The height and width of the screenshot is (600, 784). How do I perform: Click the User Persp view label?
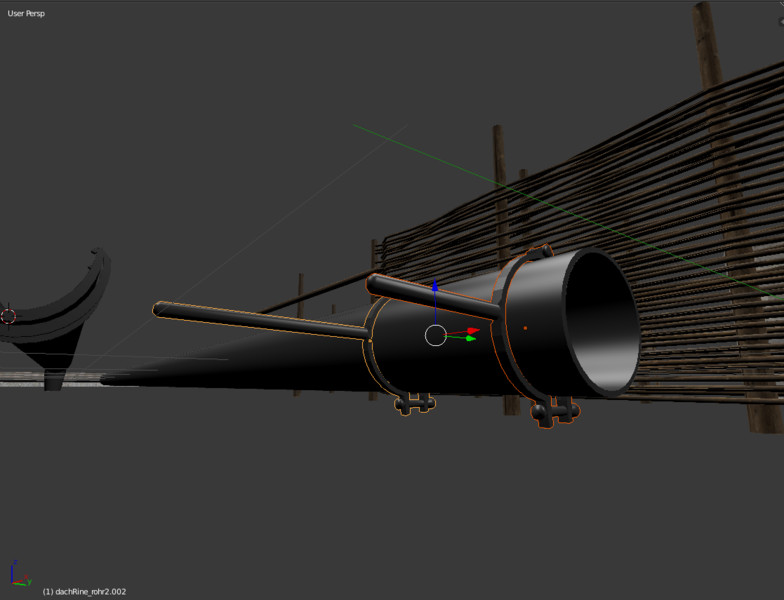click(26, 14)
